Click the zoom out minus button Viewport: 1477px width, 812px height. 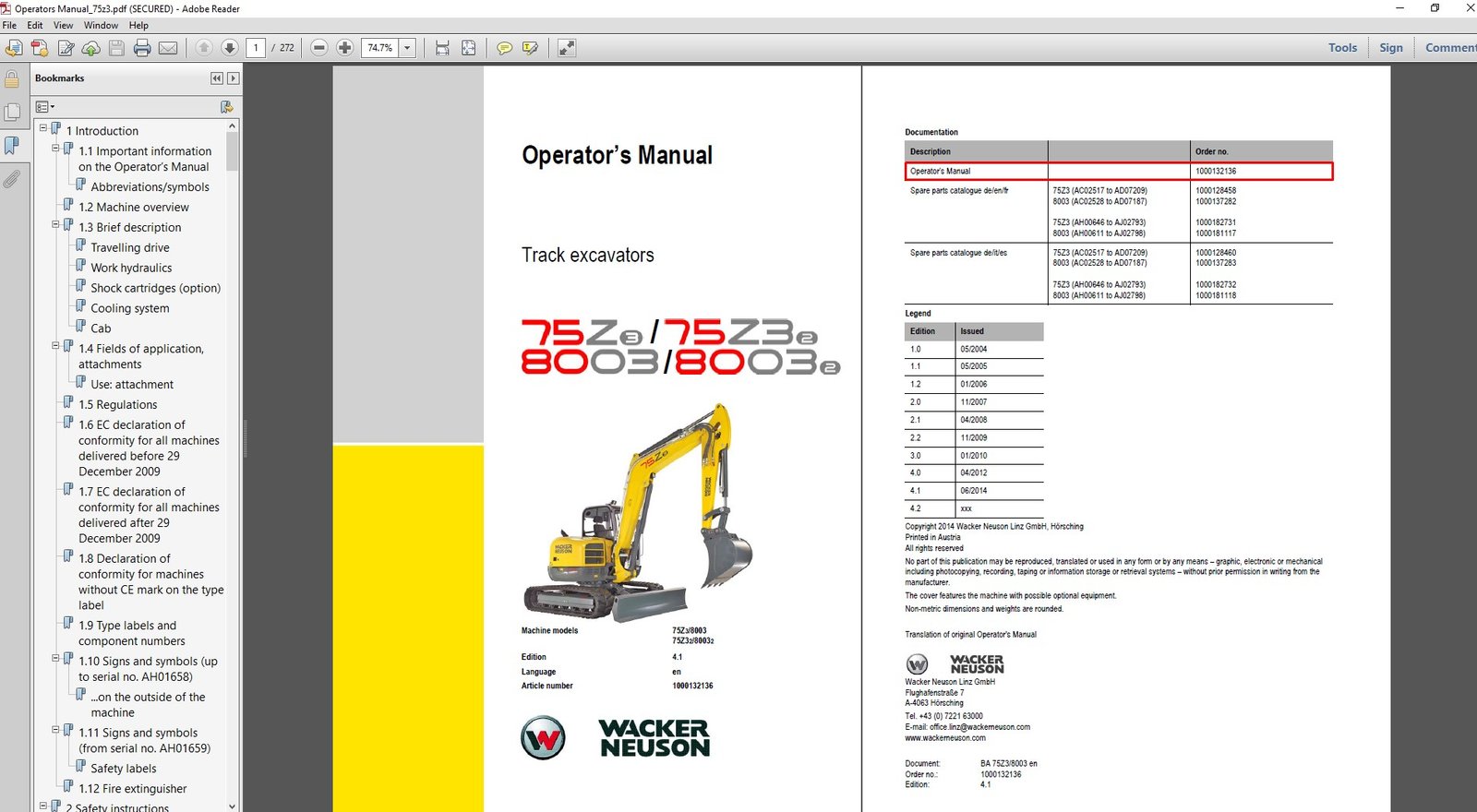tap(319, 48)
